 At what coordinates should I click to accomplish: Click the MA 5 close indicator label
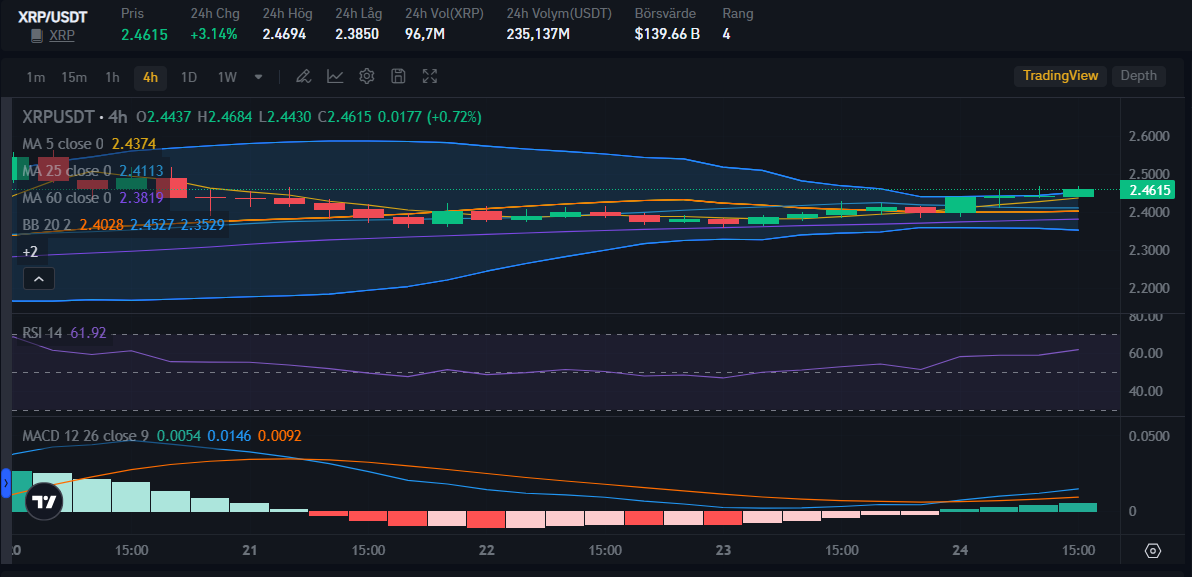[x=63, y=144]
